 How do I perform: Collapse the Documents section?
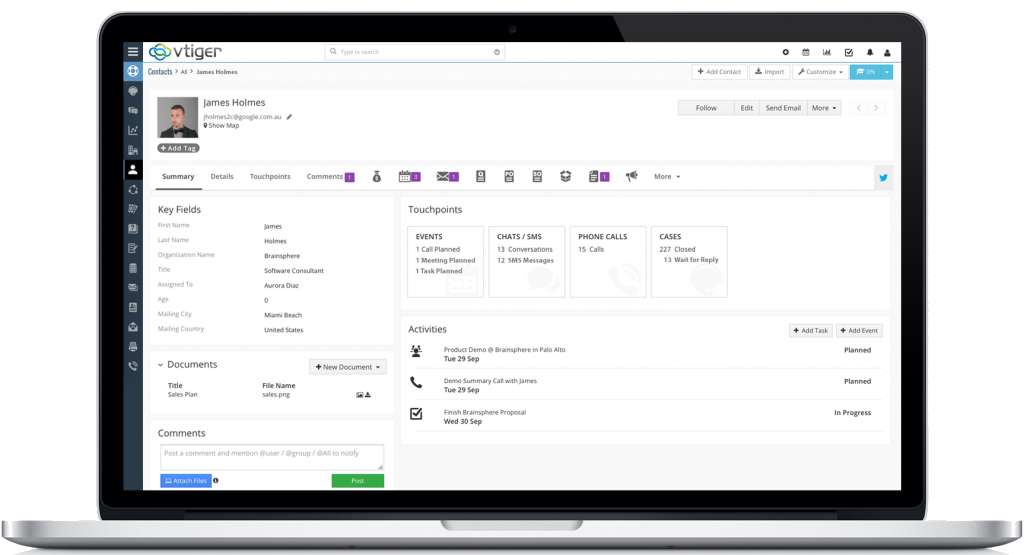(x=161, y=365)
